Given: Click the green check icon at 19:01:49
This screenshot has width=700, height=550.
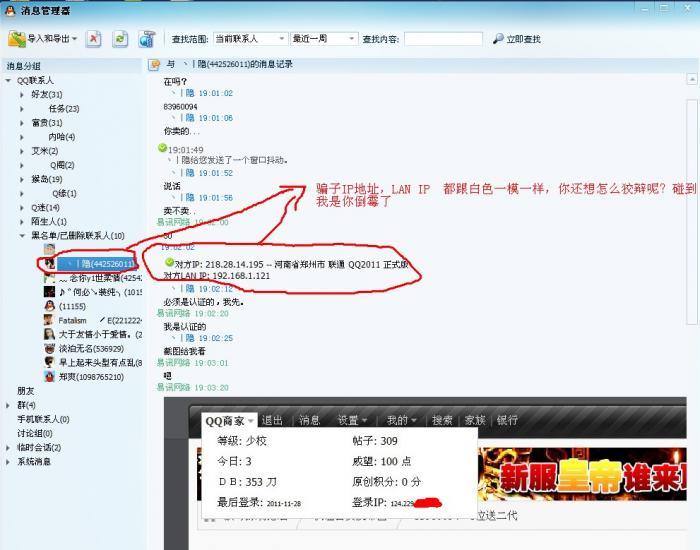Looking at the screenshot, I should pos(162,147).
